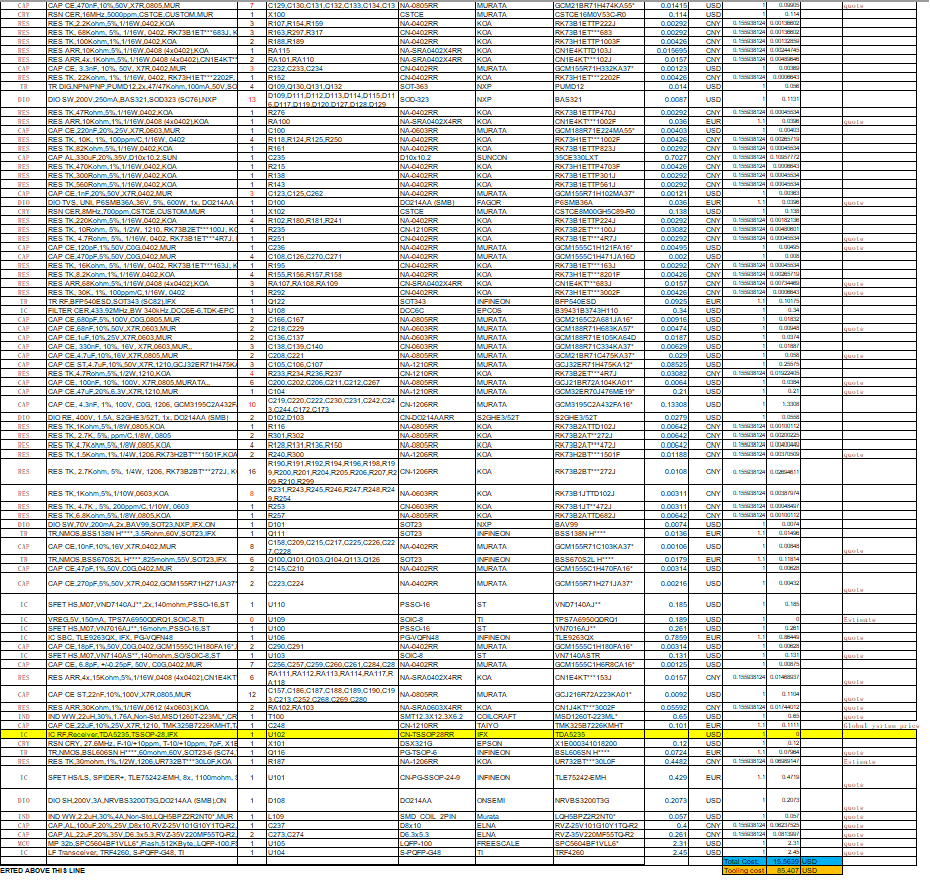Click the 'S-PQFP-G48' package cell
Image resolution: width=930 pixels, height=884 pixels.
tap(437, 853)
